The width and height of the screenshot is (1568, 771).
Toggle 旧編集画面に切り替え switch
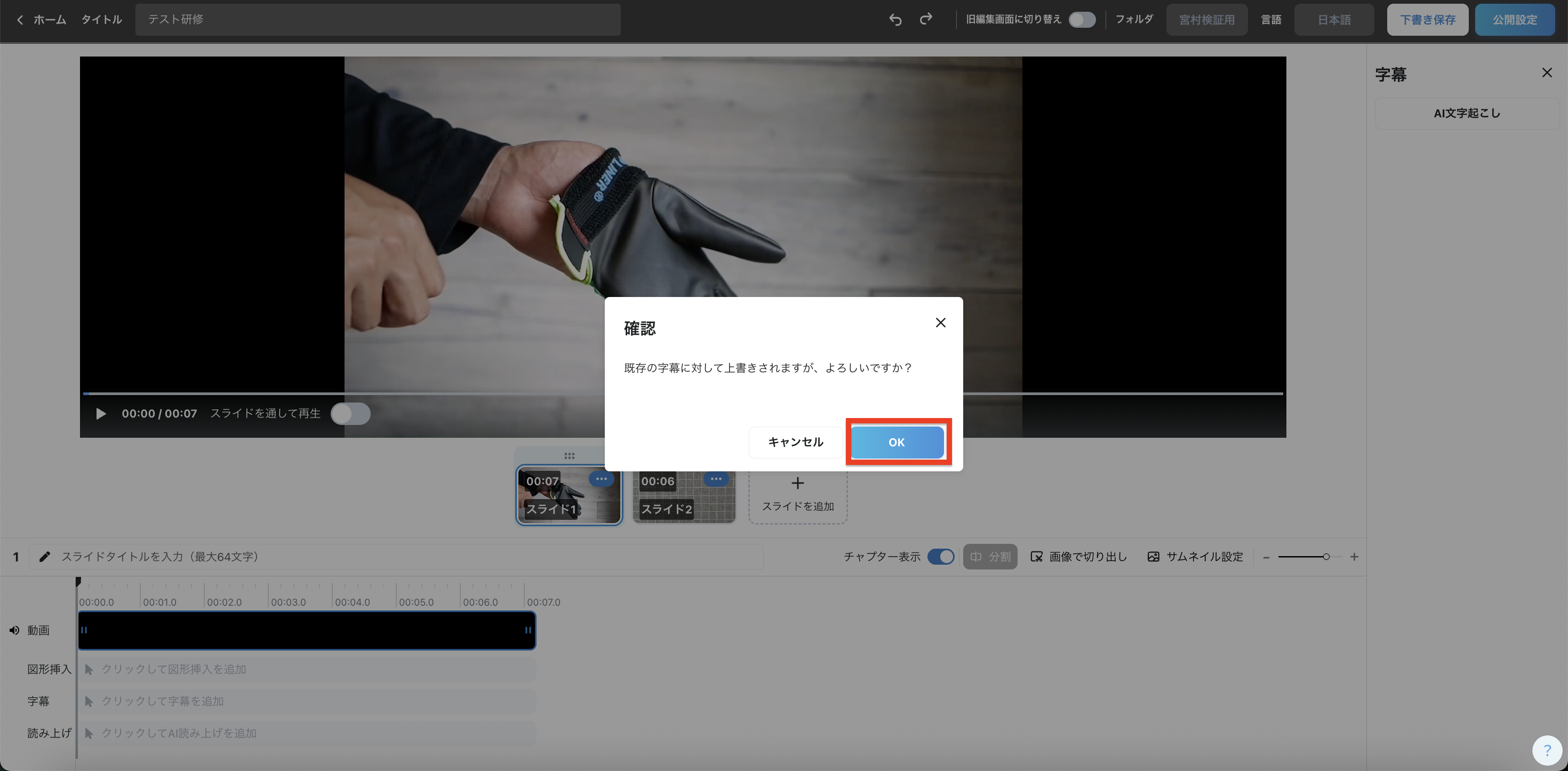pos(1082,20)
